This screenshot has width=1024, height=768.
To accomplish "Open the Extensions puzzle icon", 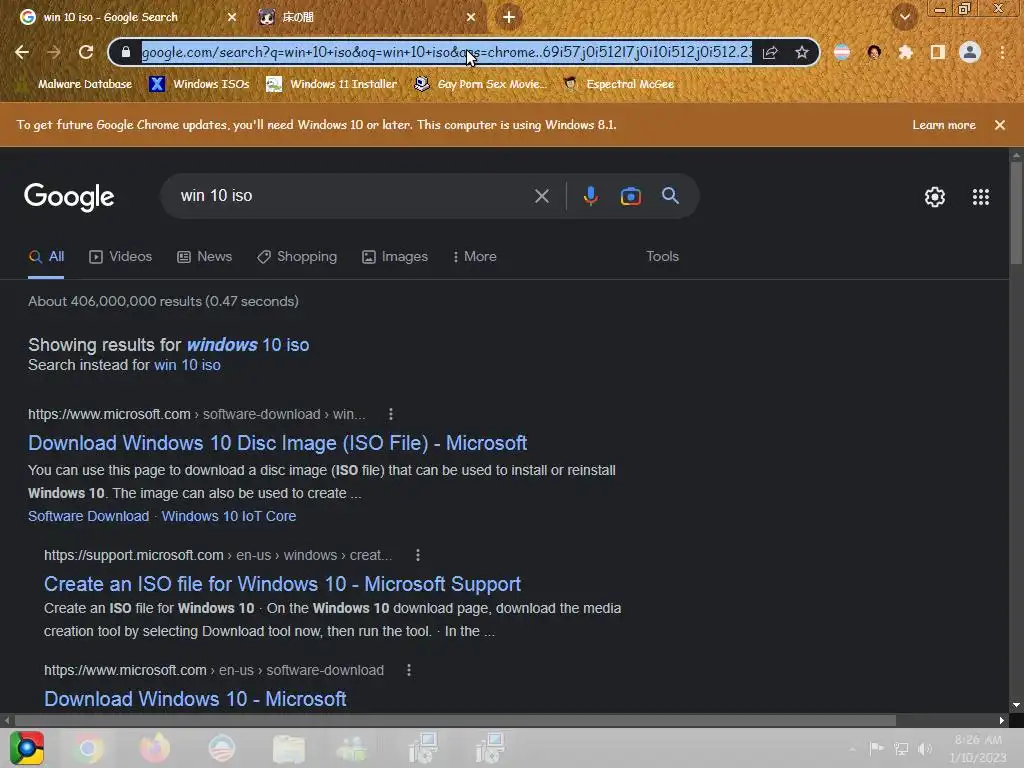I will (905, 52).
